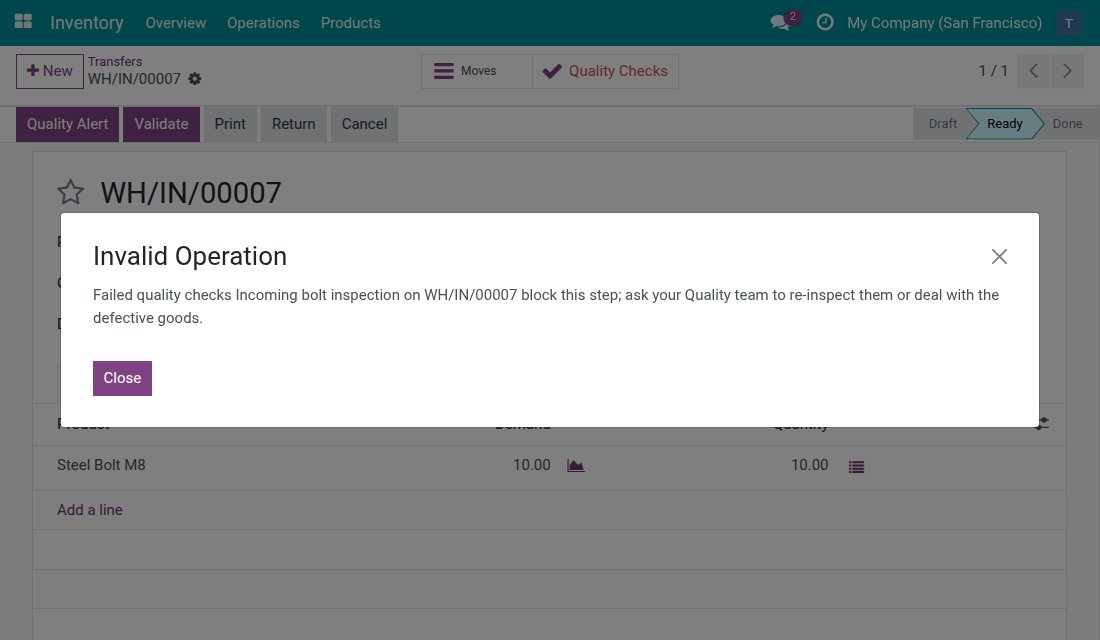The height and width of the screenshot is (640, 1100).
Task: Go to next record arrow
Action: (1067, 71)
